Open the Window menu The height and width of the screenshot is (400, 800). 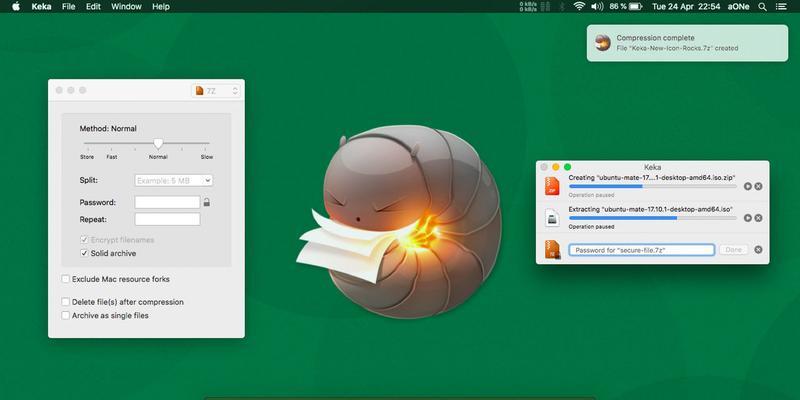126,7
